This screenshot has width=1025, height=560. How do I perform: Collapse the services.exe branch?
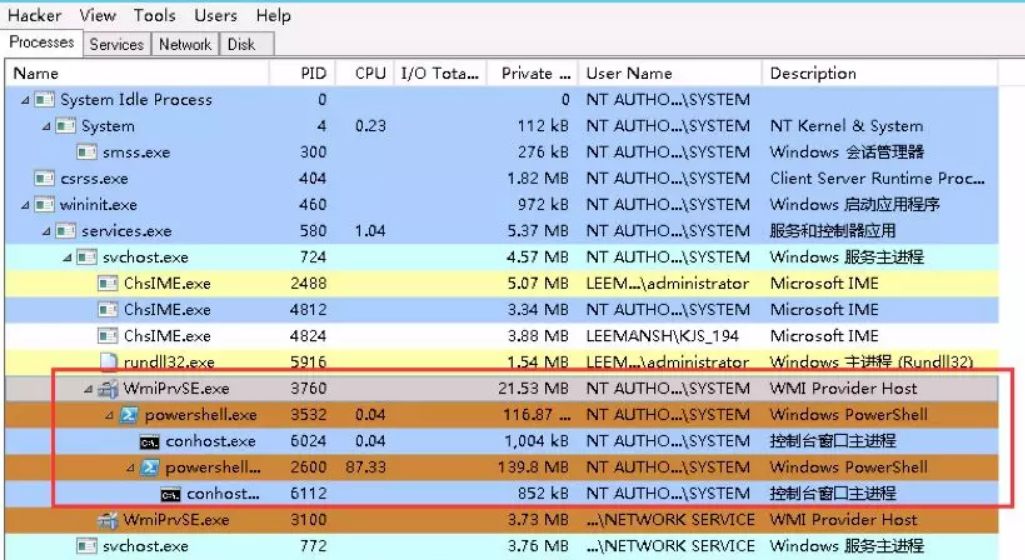coord(46,231)
